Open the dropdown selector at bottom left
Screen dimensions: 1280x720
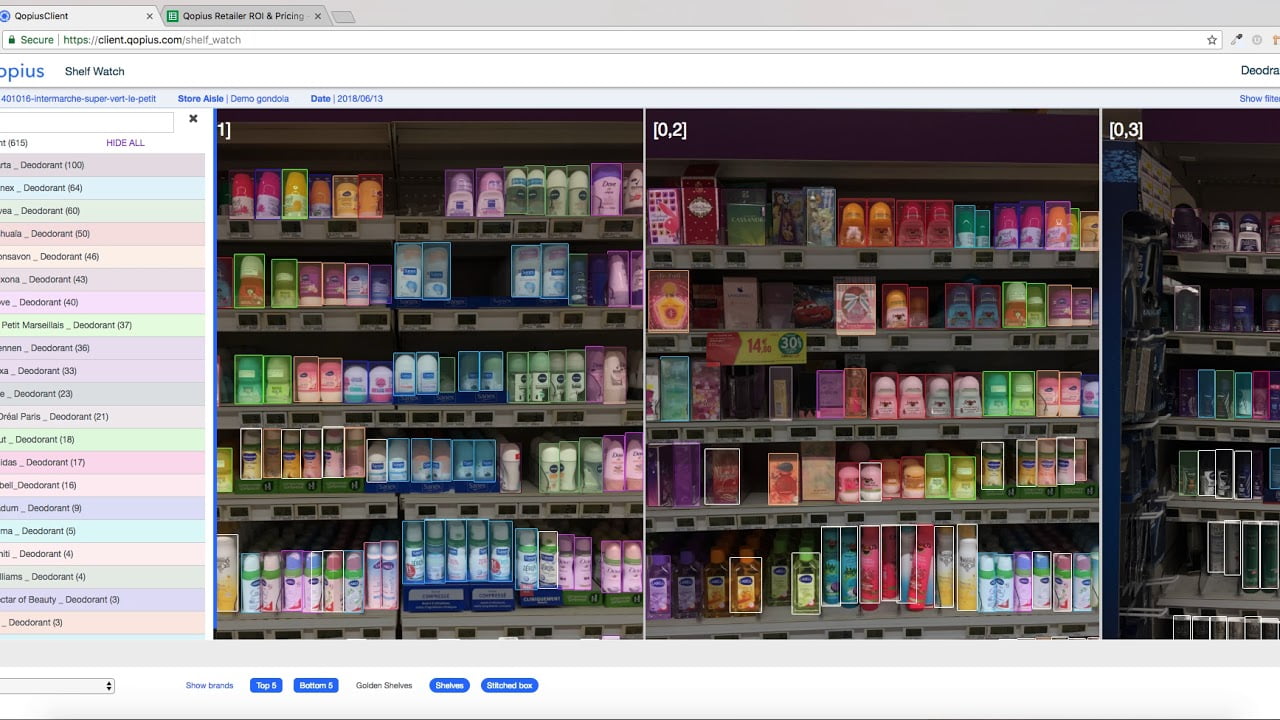click(57, 686)
